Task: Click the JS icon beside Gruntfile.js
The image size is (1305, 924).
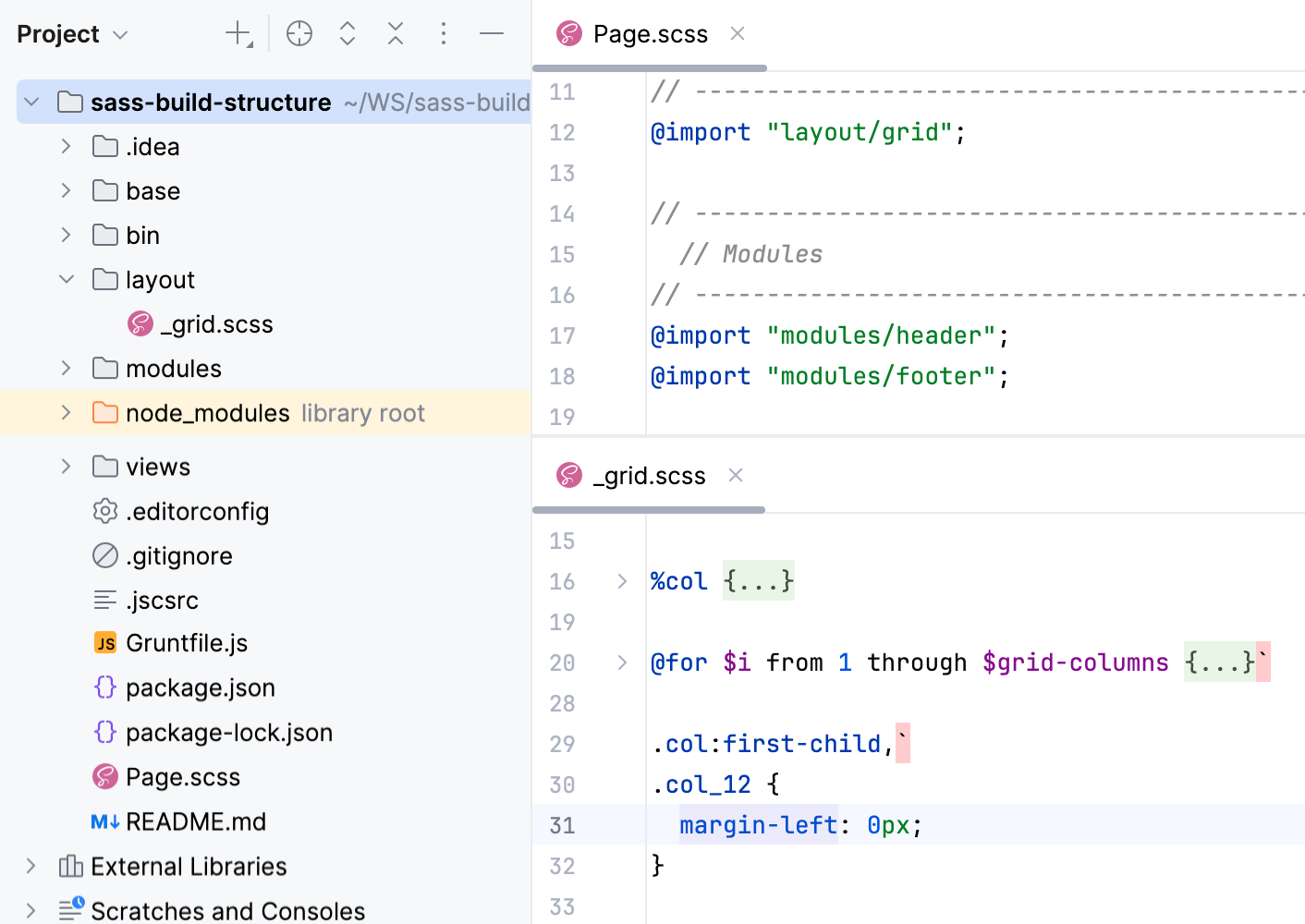Action: click(x=104, y=642)
